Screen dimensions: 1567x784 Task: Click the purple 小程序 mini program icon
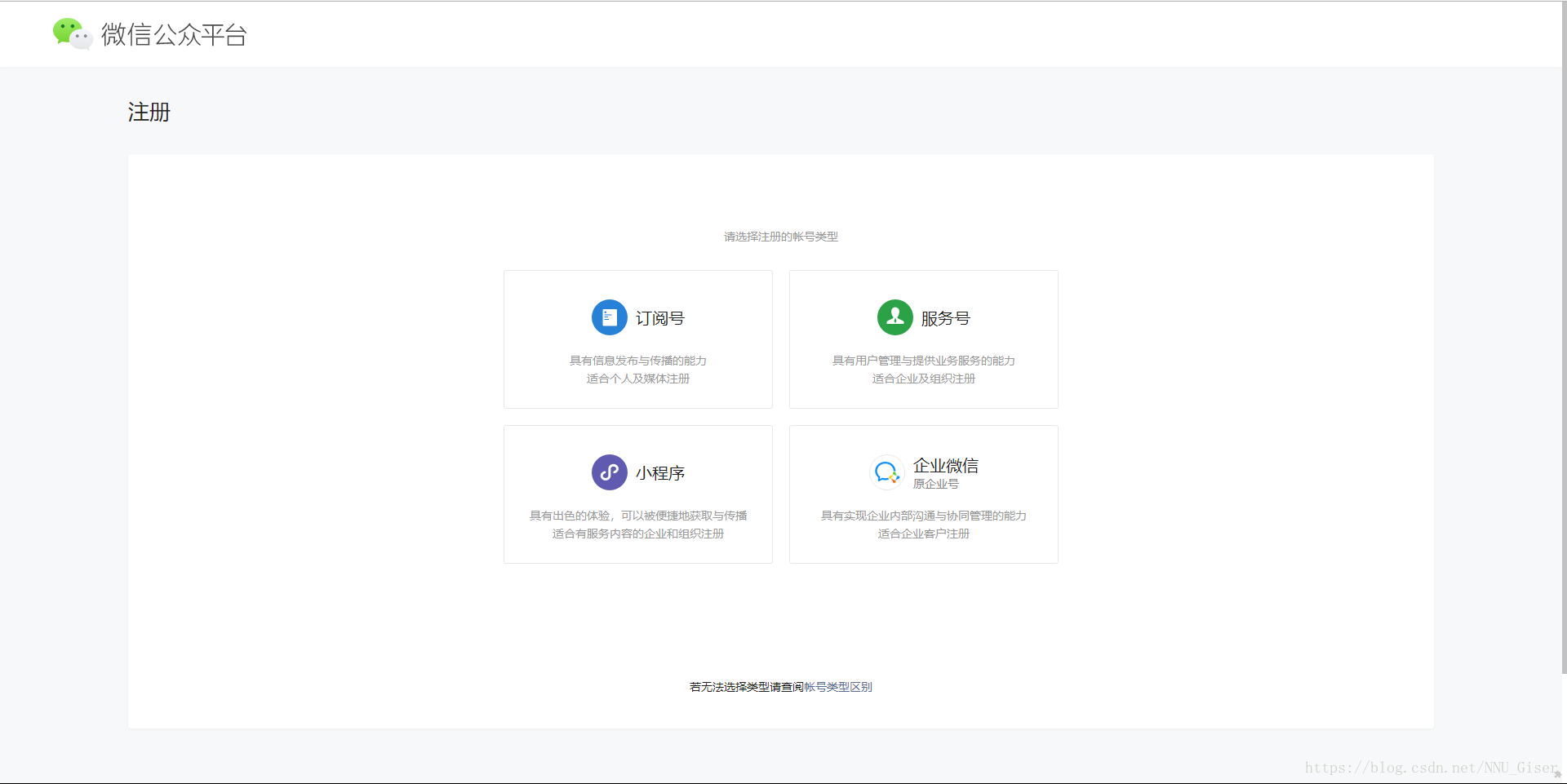click(x=609, y=472)
